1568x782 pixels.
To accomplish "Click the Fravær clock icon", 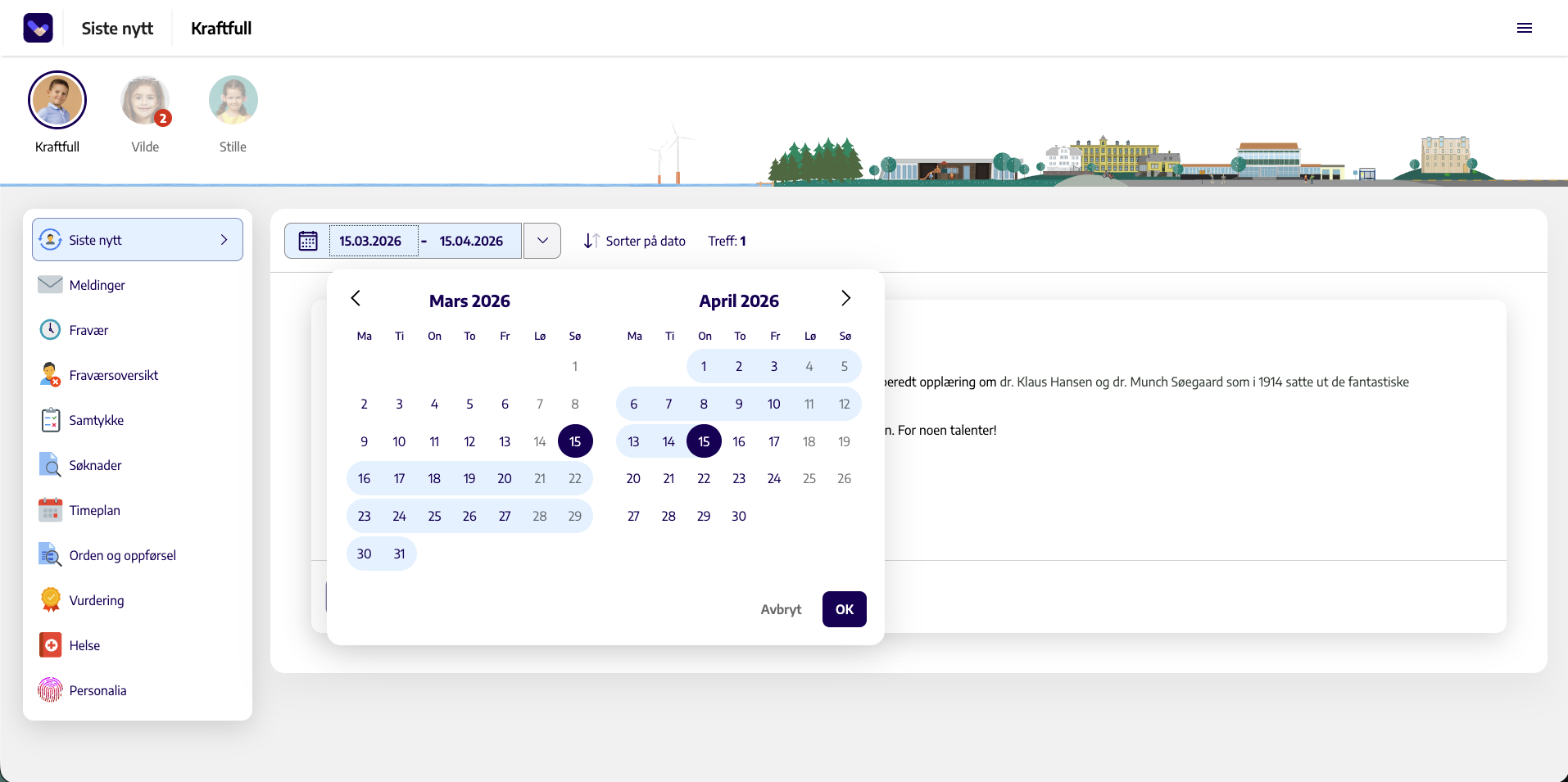I will pos(50,329).
